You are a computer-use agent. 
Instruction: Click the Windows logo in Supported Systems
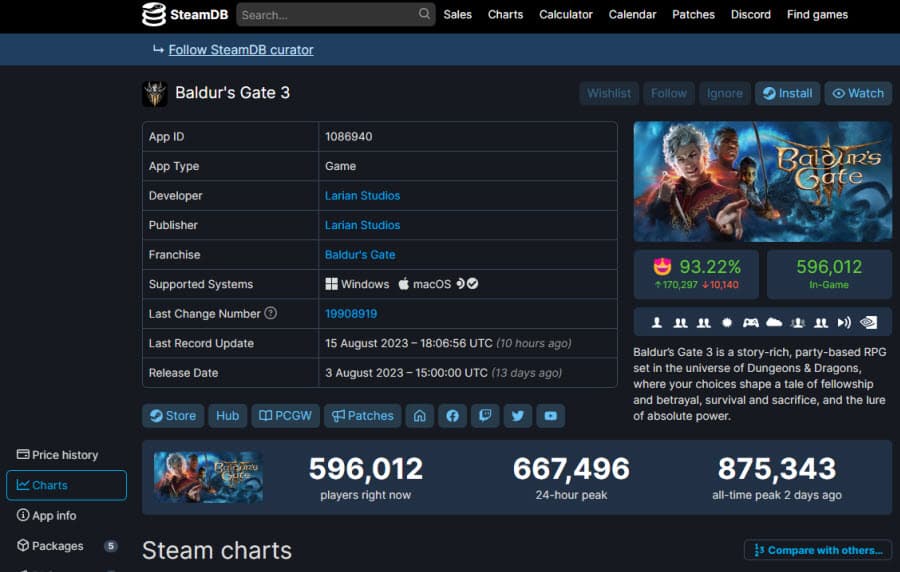(331, 284)
